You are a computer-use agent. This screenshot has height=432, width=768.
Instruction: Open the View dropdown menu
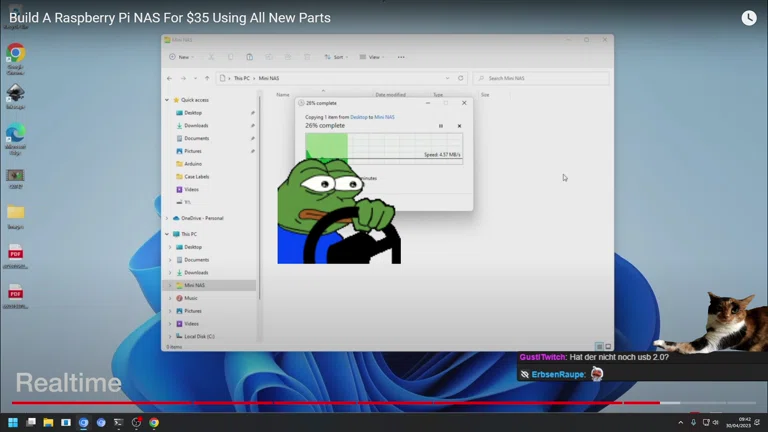[373, 57]
